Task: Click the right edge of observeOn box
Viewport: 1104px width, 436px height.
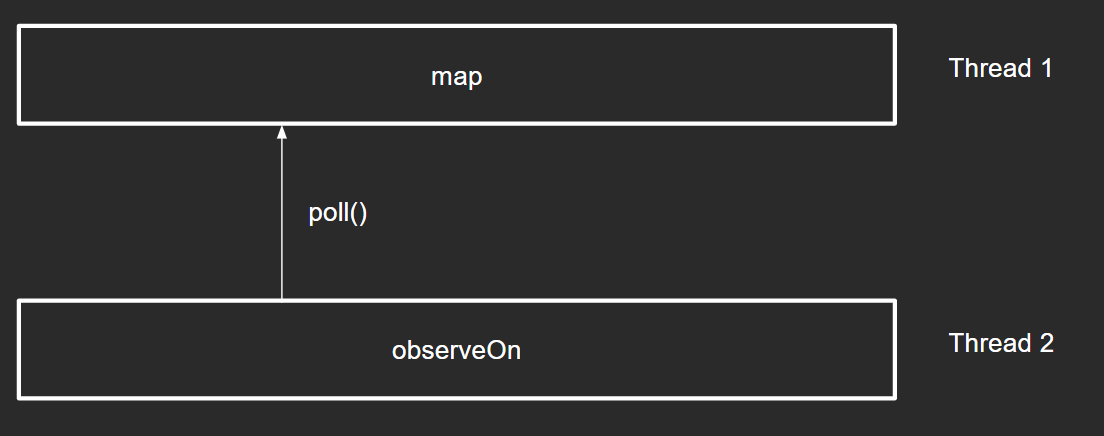Action: coord(894,350)
